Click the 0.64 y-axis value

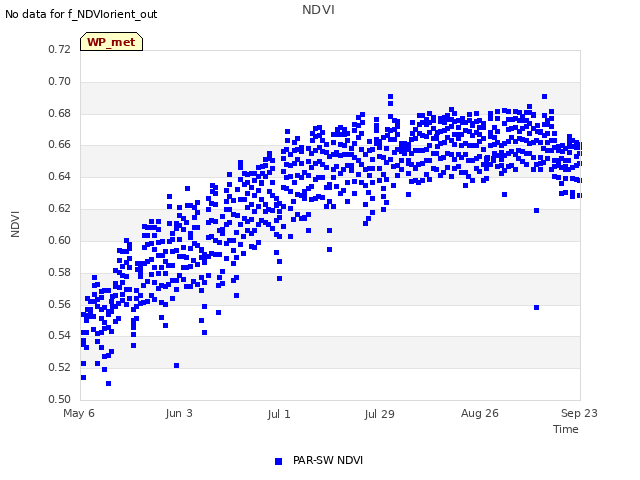pos(60,176)
